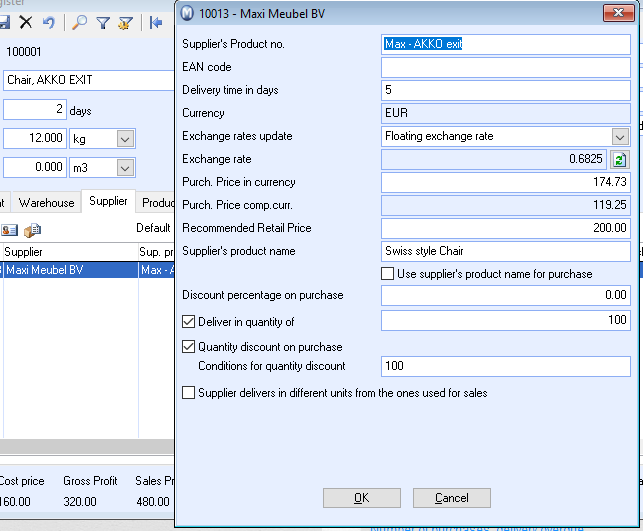Image resolution: width=643 pixels, height=531 pixels.
Task: Open the kg weight unit dropdown
Action: (125, 139)
